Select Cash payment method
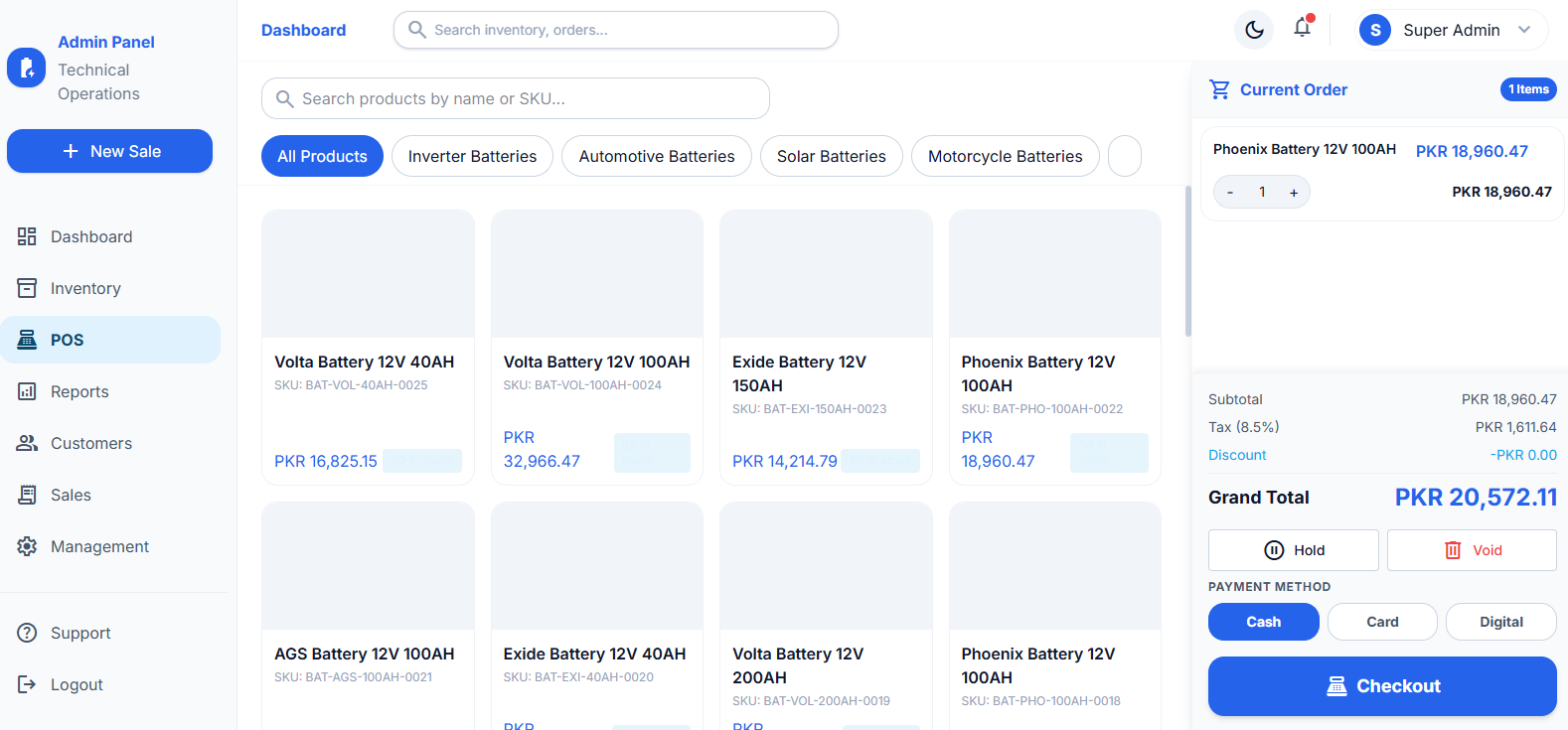This screenshot has height=730, width=1568. click(x=1264, y=622)
